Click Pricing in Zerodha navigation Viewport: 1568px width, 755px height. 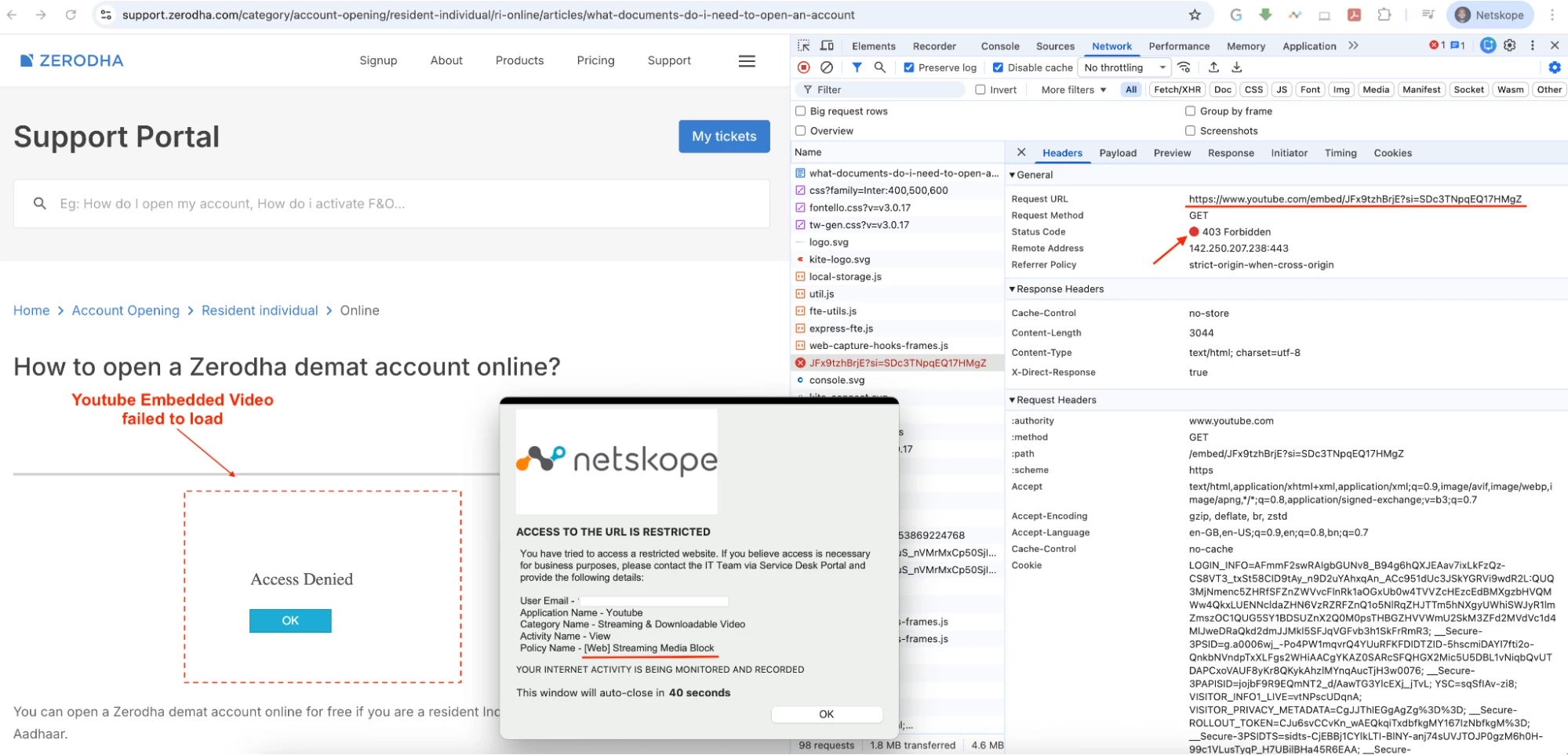595,60
